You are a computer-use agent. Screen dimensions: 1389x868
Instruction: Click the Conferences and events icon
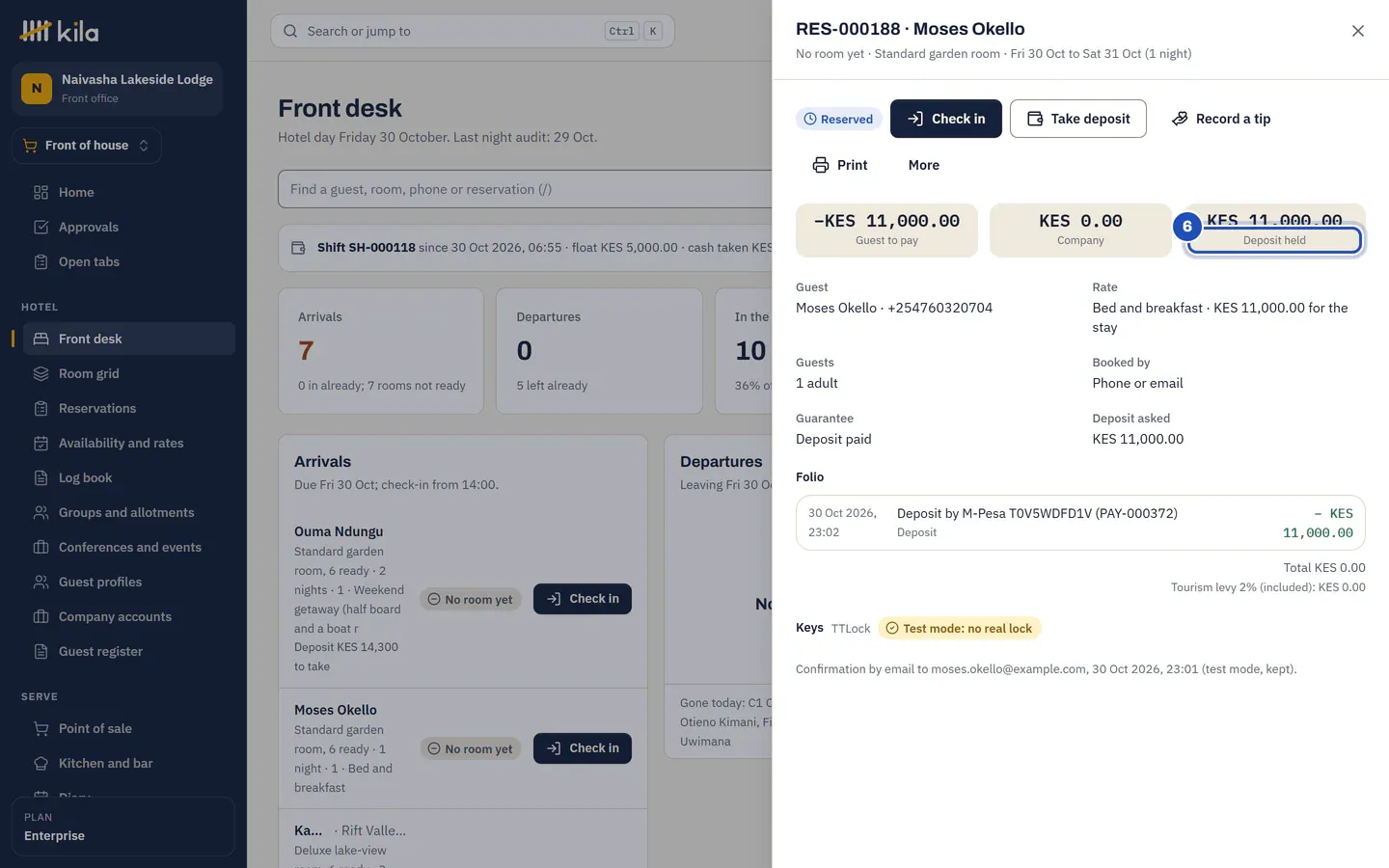pos(41,547)
